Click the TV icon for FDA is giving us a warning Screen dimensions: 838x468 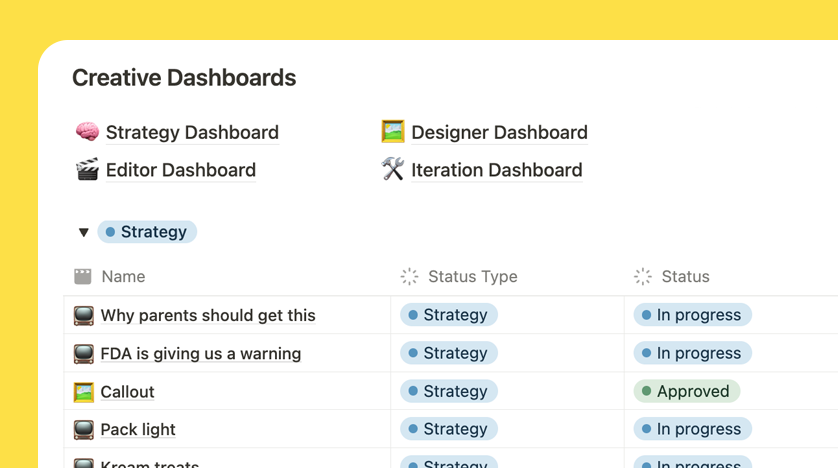[x=84, y=354]
